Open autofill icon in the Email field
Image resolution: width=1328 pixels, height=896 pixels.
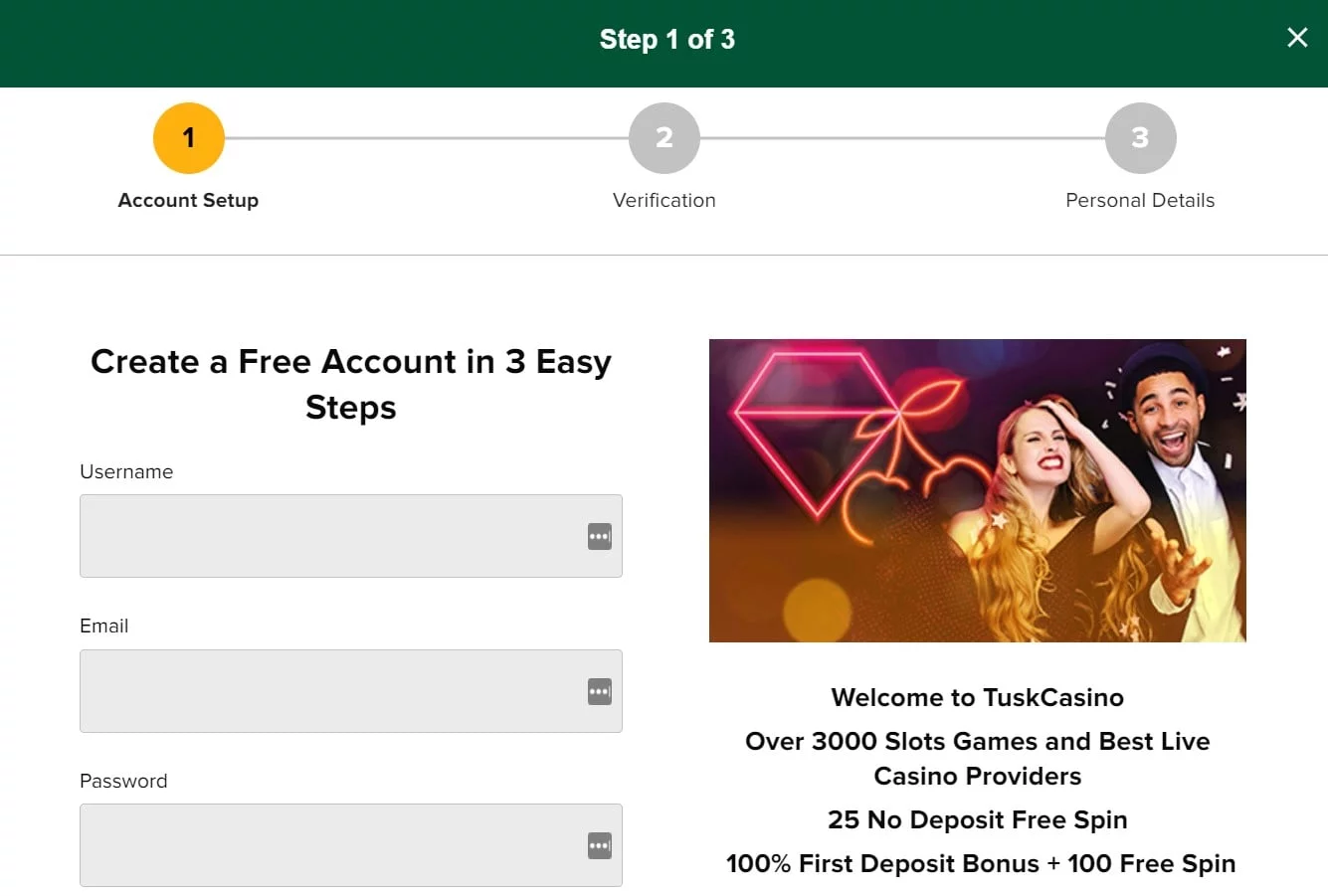click(x=599, y=691)
